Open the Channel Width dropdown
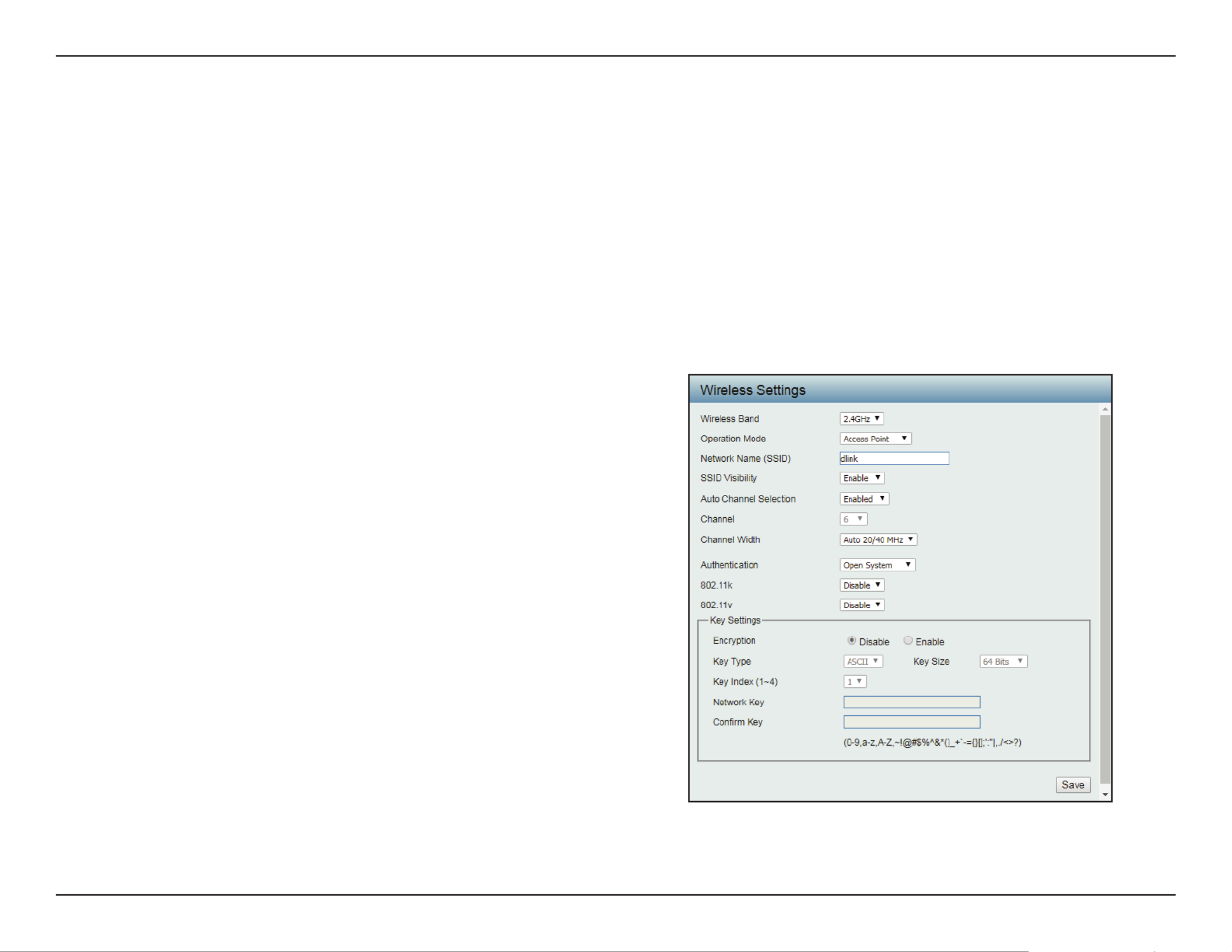 [x=878, y=539]
